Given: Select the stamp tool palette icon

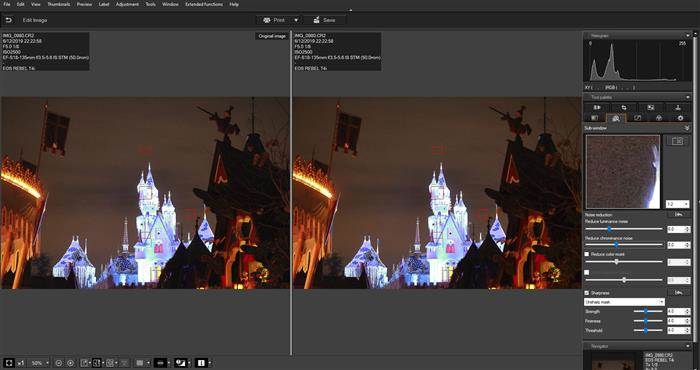Looking at the screenshot, I should point(678,108).
